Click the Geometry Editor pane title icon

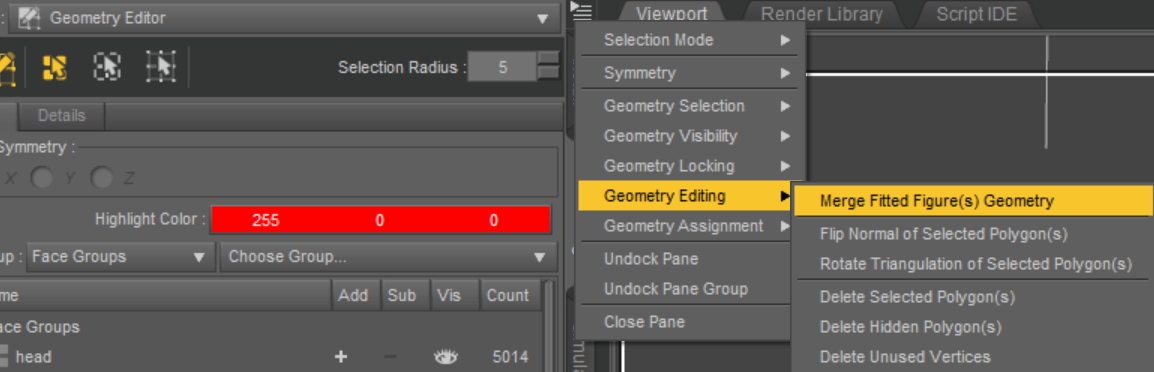[29, 18]
